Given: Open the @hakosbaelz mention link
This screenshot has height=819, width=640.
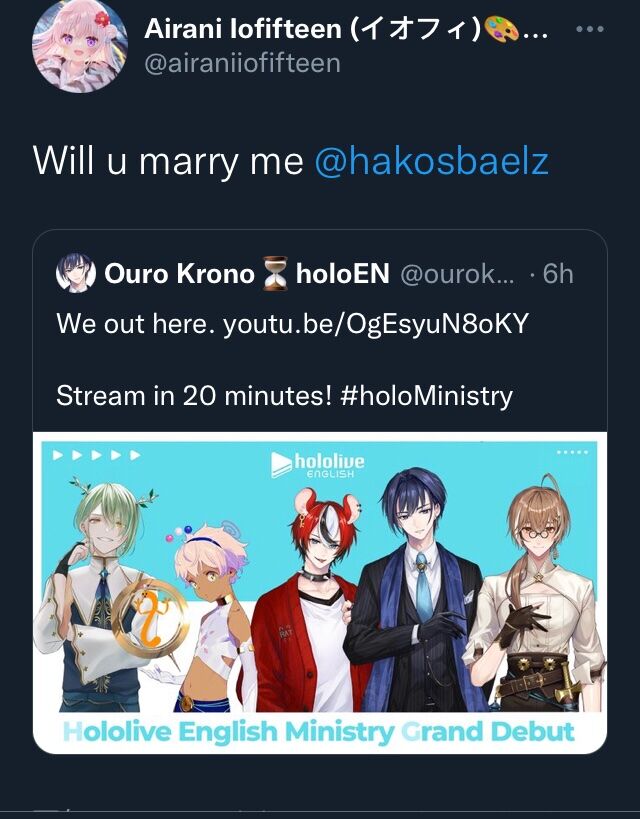Looking at the screenshot, I should coord(432,161).
